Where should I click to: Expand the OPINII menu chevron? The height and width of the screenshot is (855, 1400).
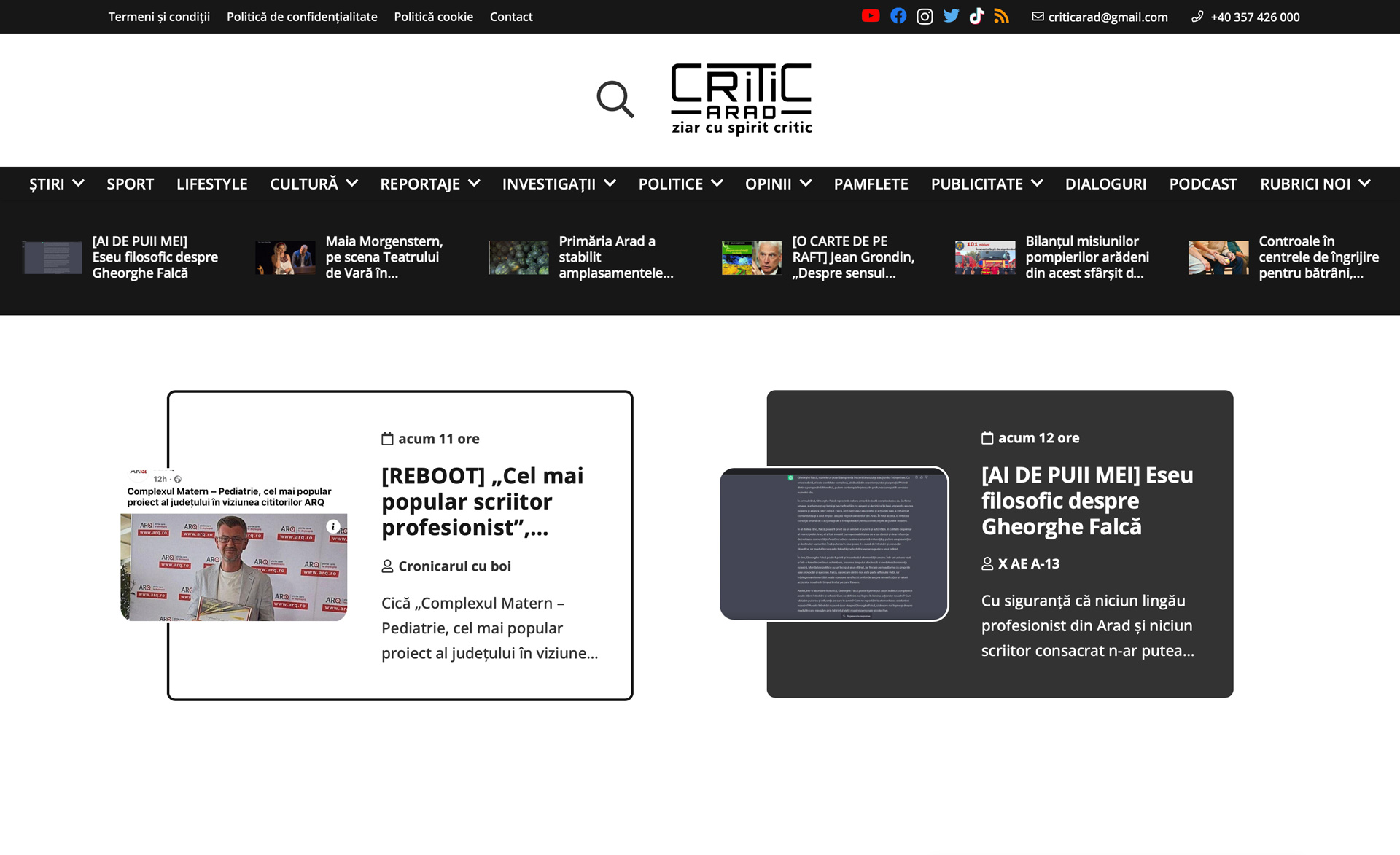pyautogui.click(x=806, y=184)
